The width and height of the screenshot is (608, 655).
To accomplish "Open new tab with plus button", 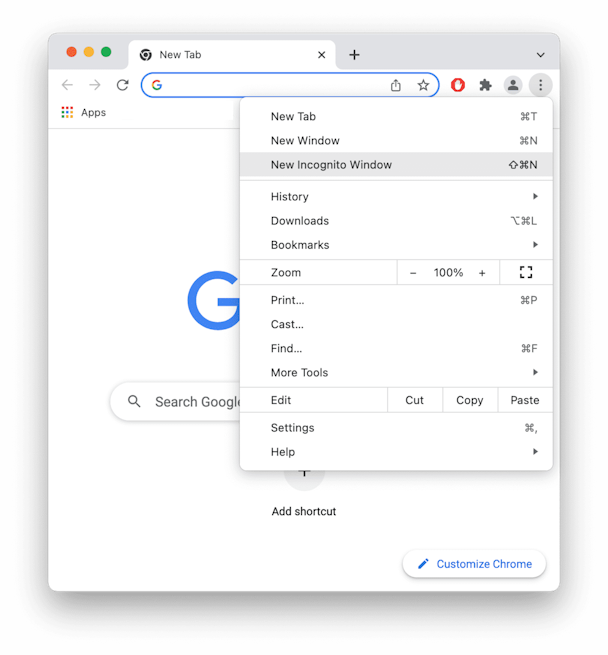I will [x=354, y=55].
